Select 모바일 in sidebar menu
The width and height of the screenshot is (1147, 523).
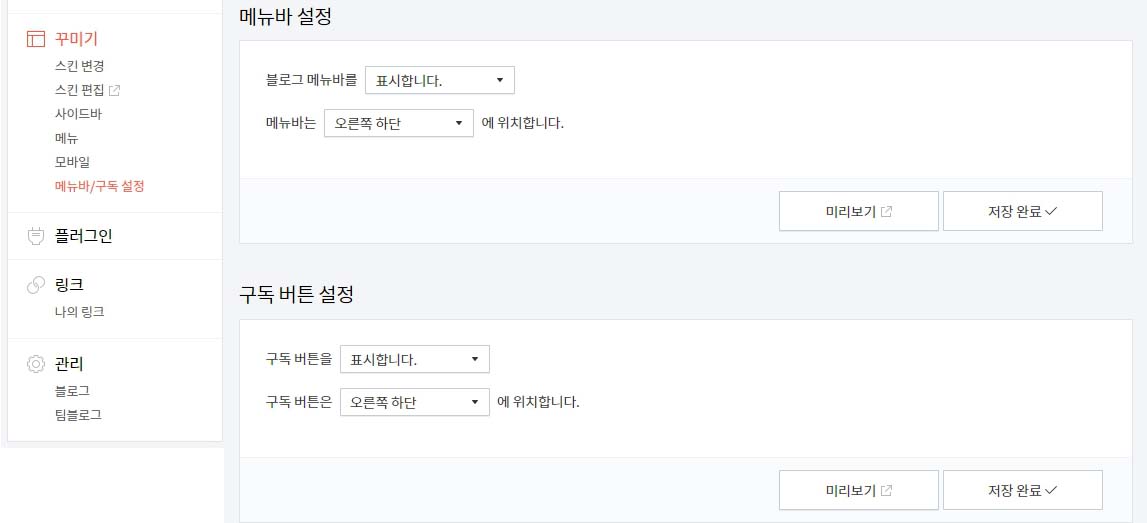pos(72,162)
